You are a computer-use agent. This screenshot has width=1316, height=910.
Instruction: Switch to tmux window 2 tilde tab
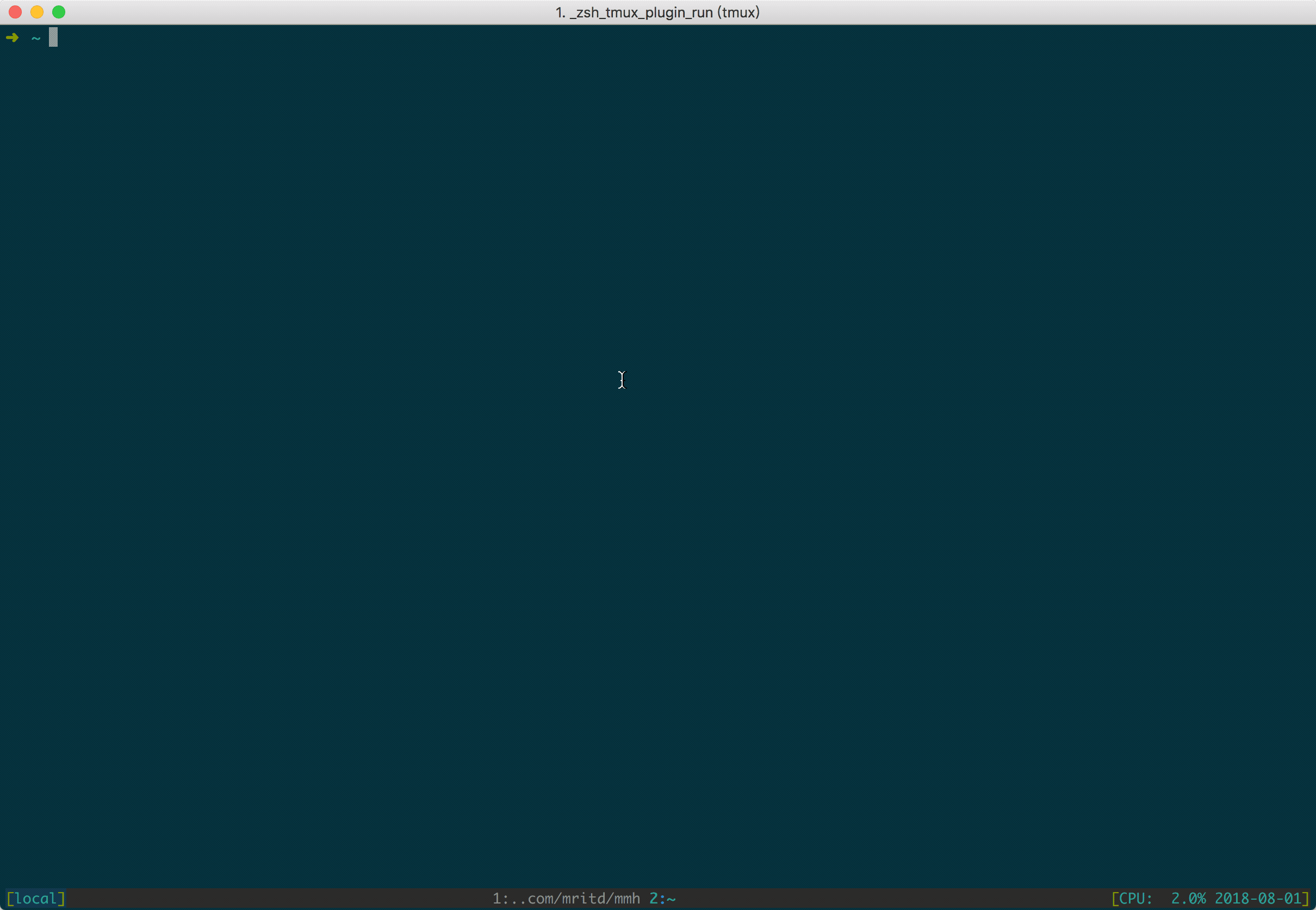coord(662,899)
